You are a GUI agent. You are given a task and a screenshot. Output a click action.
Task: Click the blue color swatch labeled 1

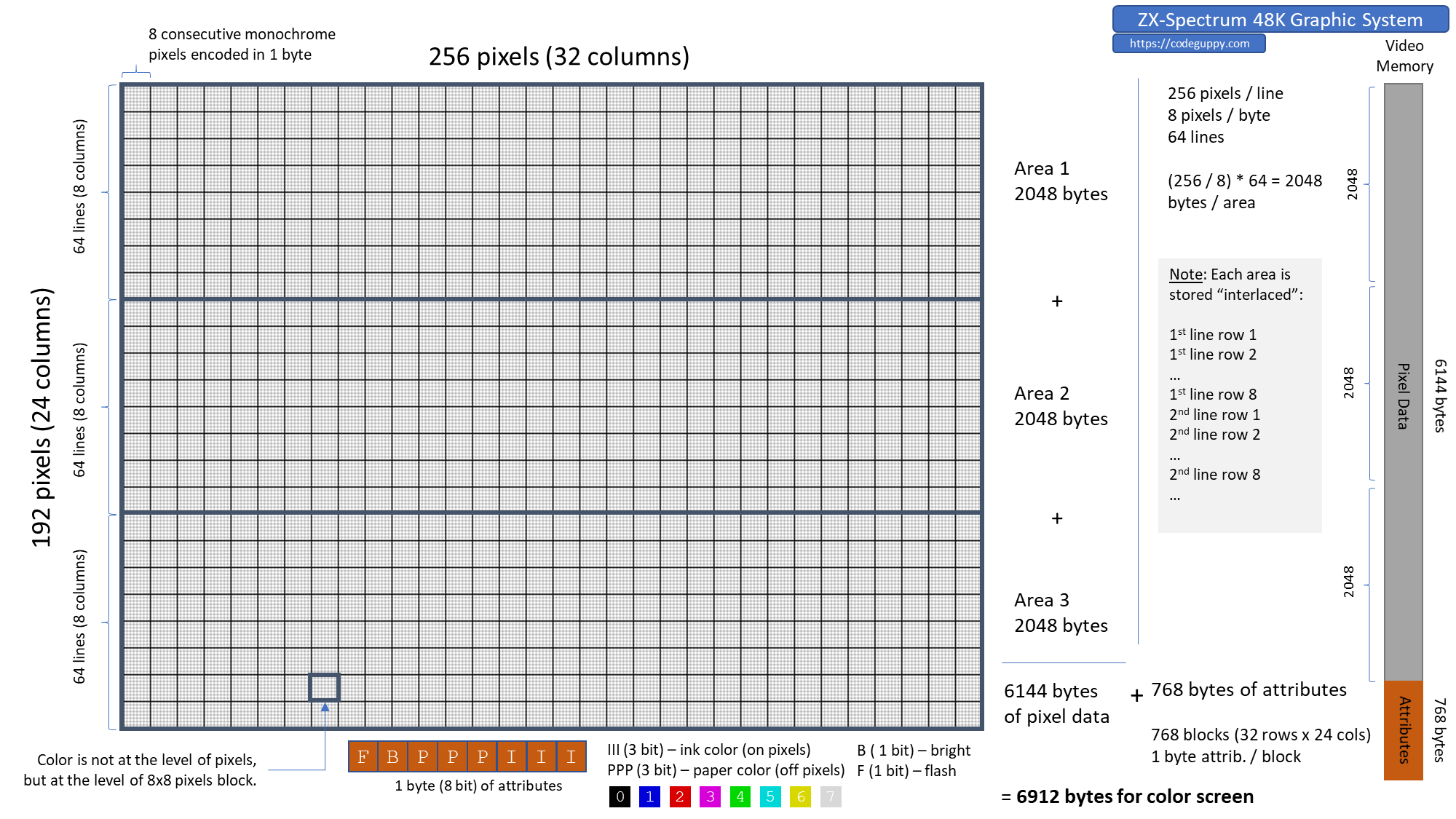(x=649, y=796)
